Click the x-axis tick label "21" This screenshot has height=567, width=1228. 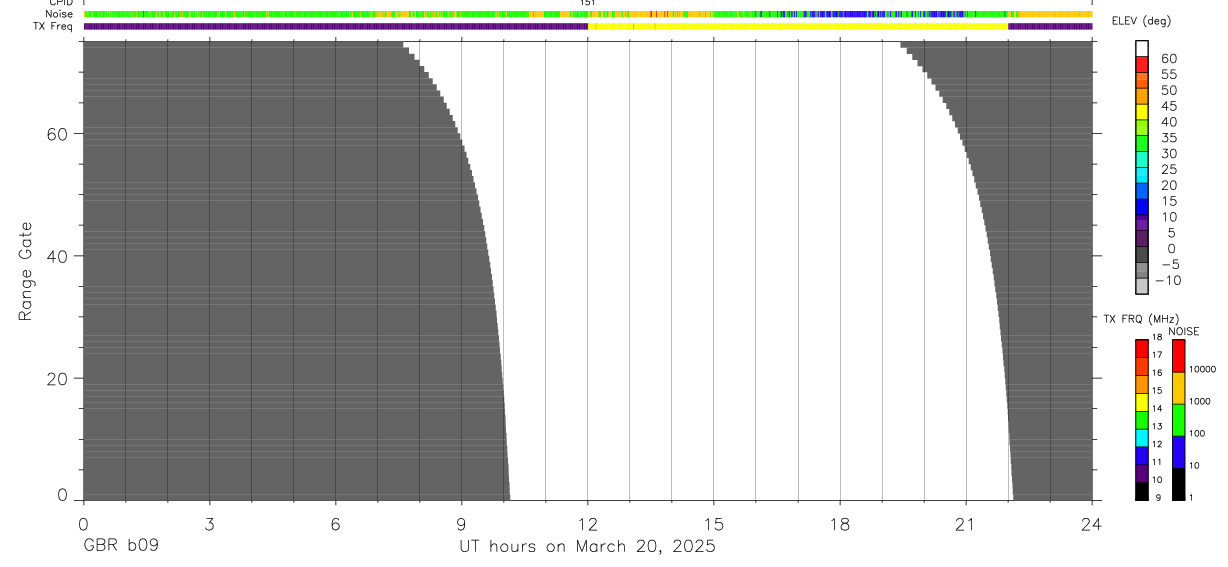tap(966, 523)
